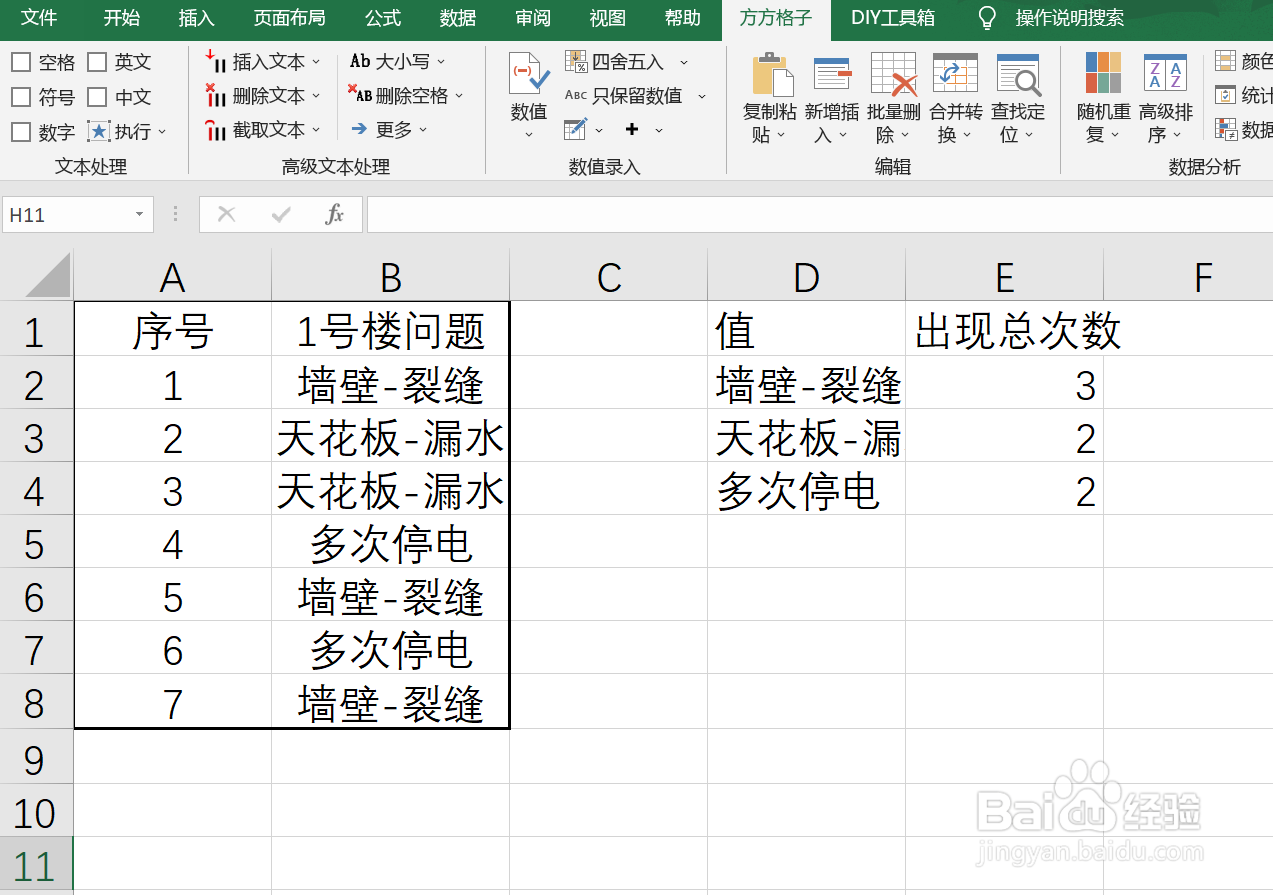Click the 合并转换 icon

click(955, 74)
